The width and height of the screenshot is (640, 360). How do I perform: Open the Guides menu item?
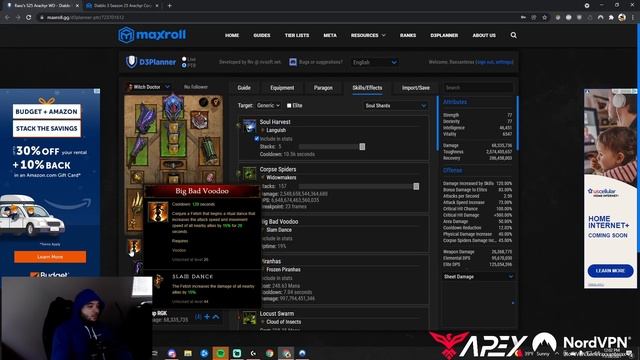pyautogui.click(x=262, y=36)
